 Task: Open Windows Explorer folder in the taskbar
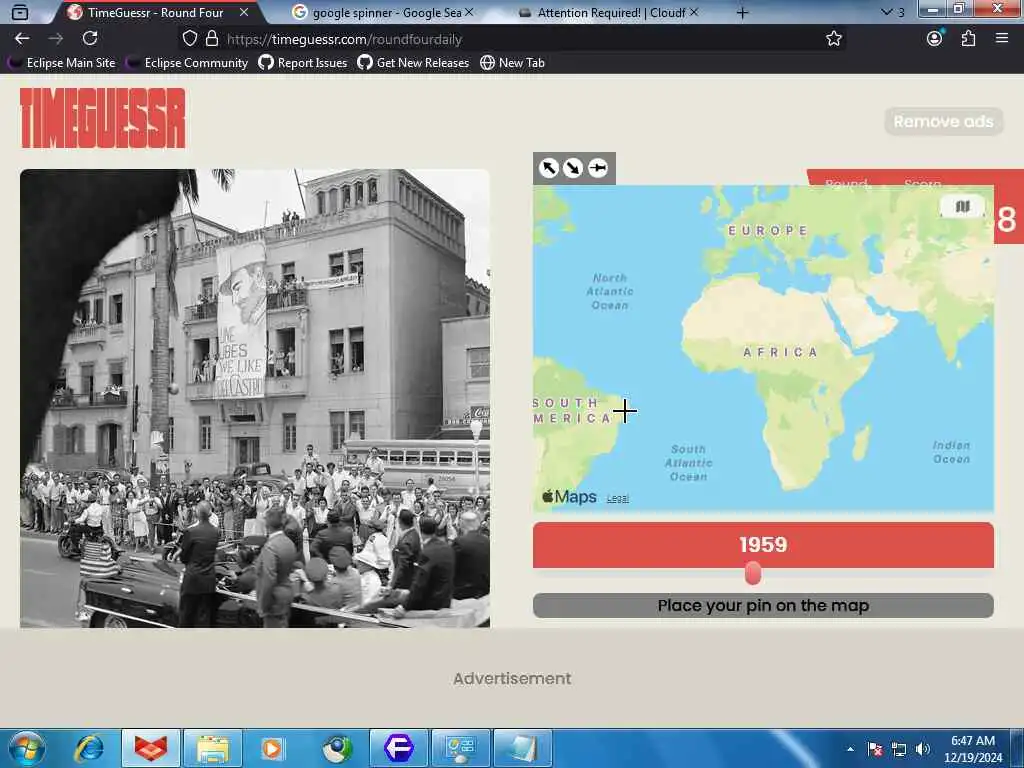pos(213,748)
